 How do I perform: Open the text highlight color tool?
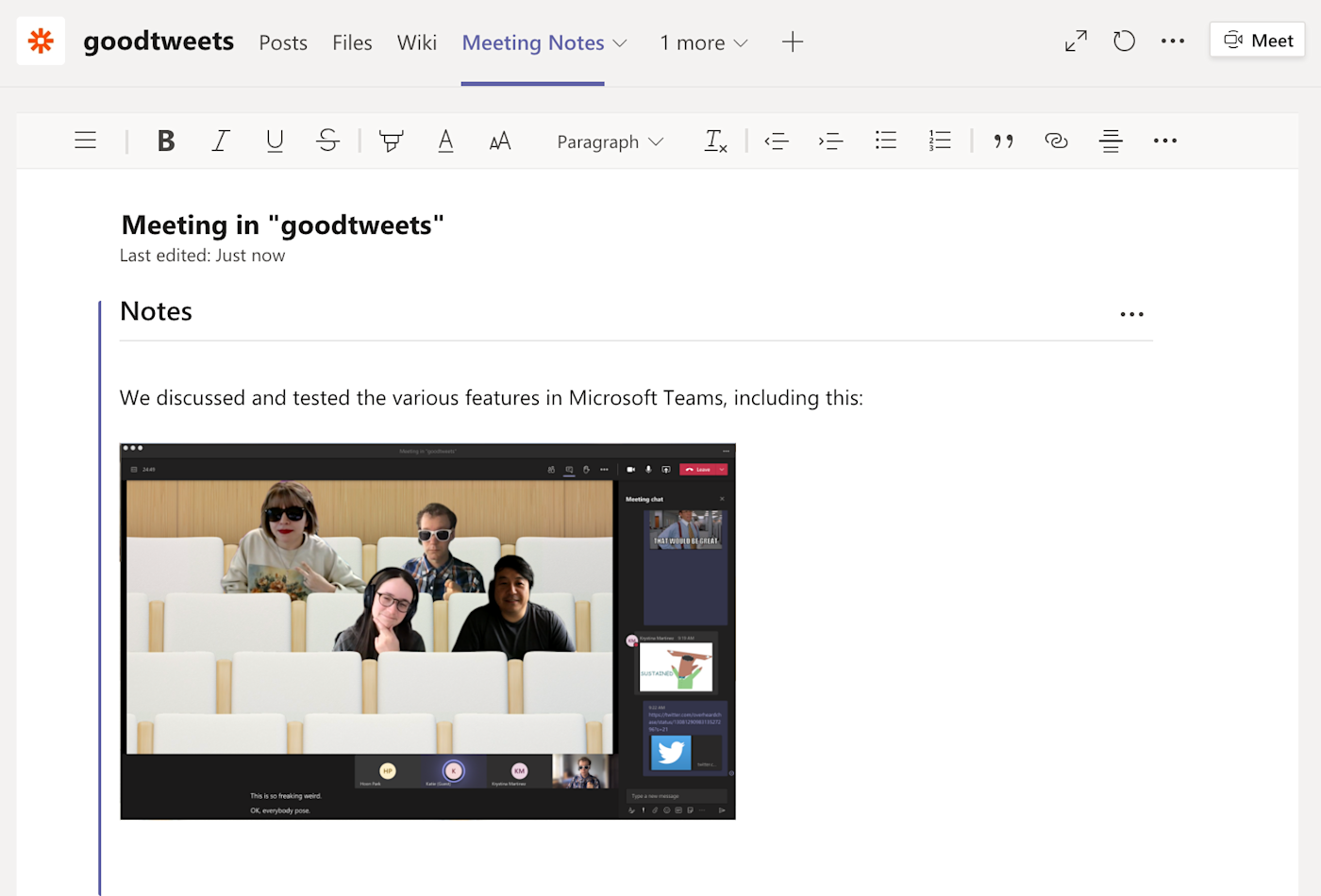(x=391, y=141)
